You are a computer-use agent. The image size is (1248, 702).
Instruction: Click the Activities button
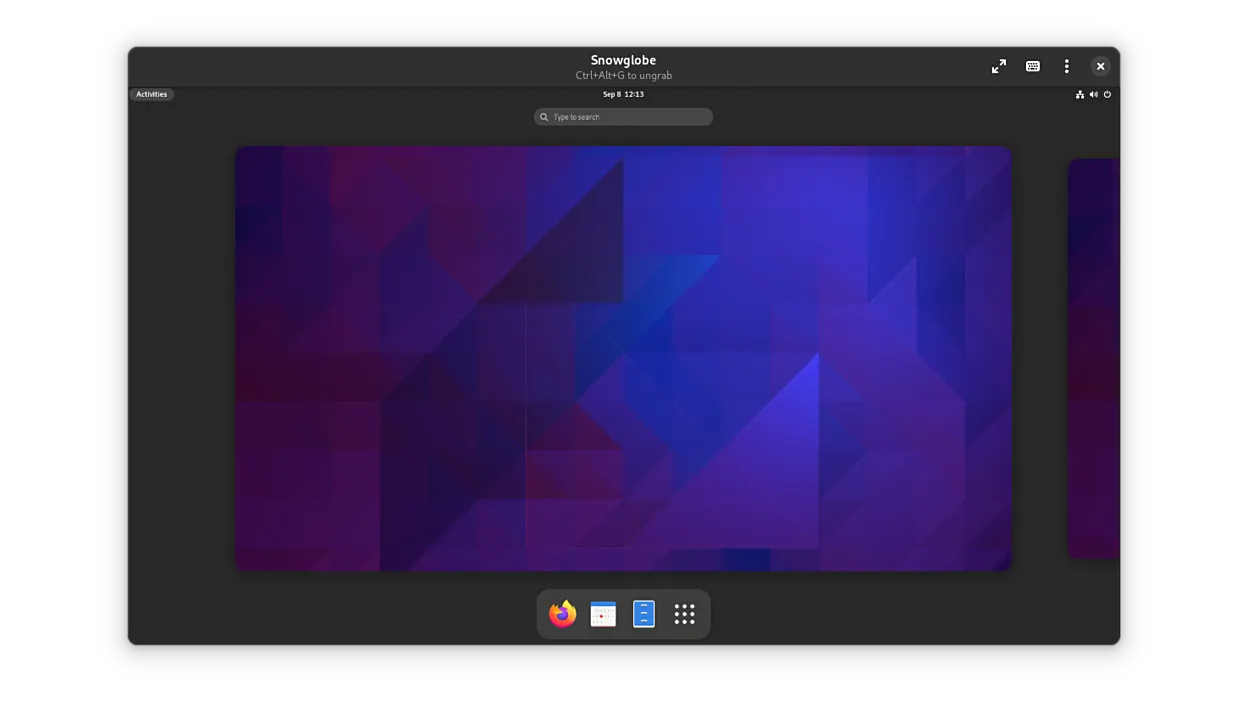(152, 94)
